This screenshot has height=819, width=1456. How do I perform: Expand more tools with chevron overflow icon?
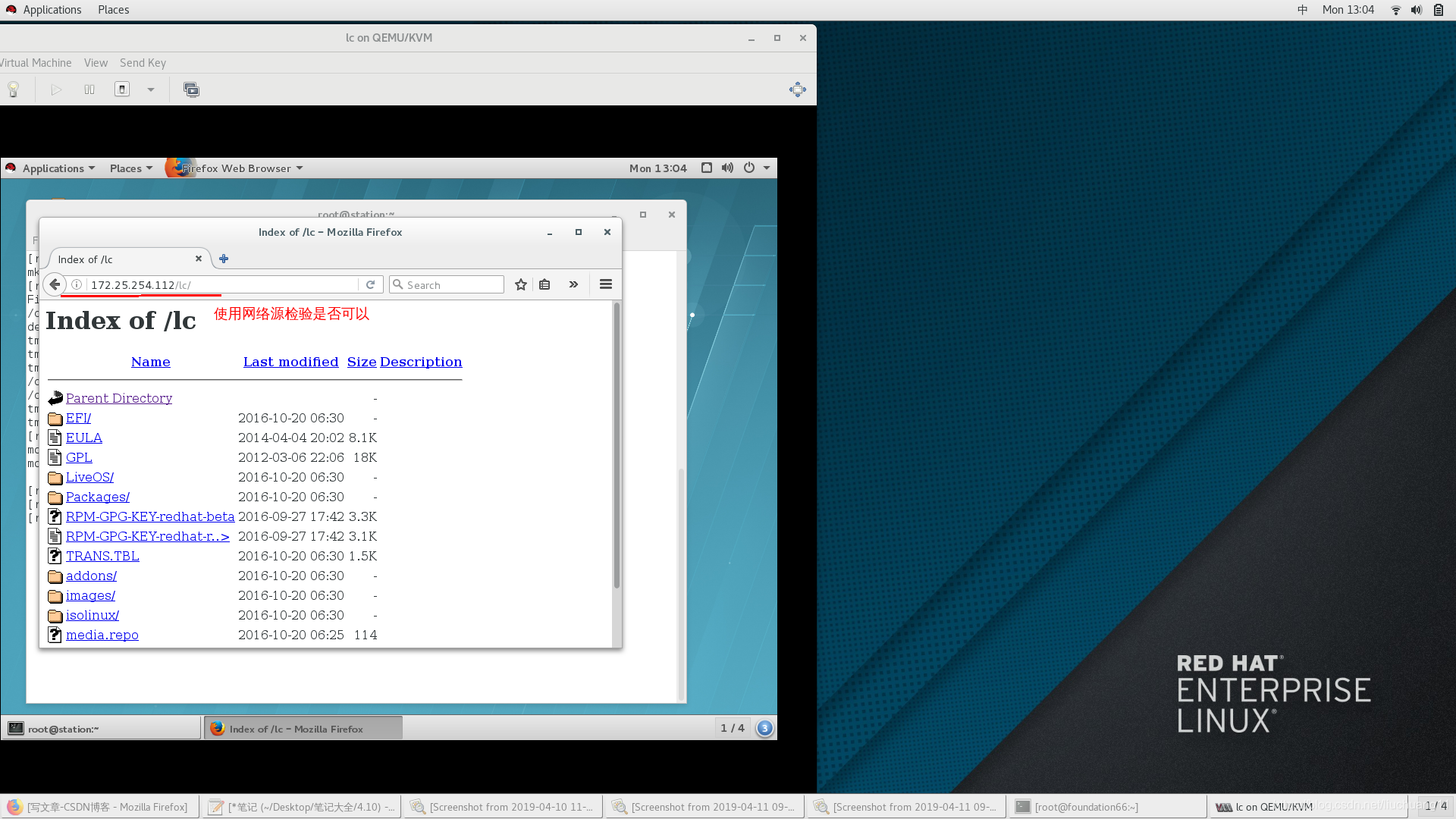573,284
